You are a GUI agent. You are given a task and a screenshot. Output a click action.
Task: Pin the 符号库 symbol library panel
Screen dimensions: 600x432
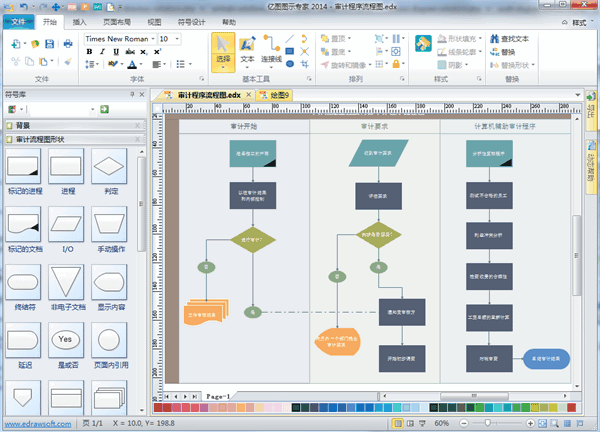pyautogui.click(x=132, y=94)
